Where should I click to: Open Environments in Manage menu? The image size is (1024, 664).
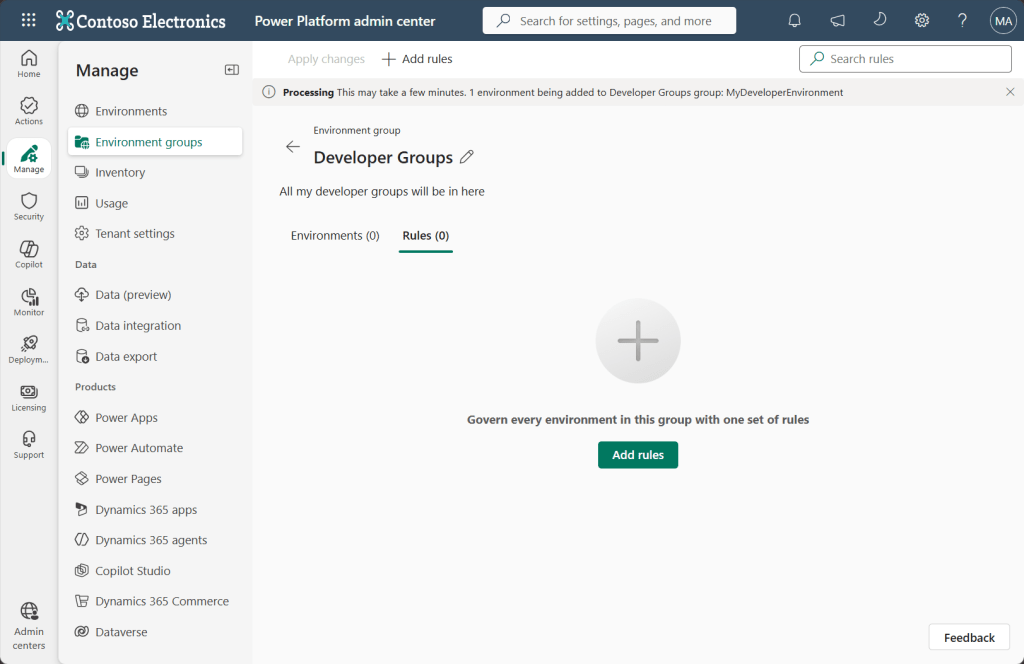click(x=155, y=111)
